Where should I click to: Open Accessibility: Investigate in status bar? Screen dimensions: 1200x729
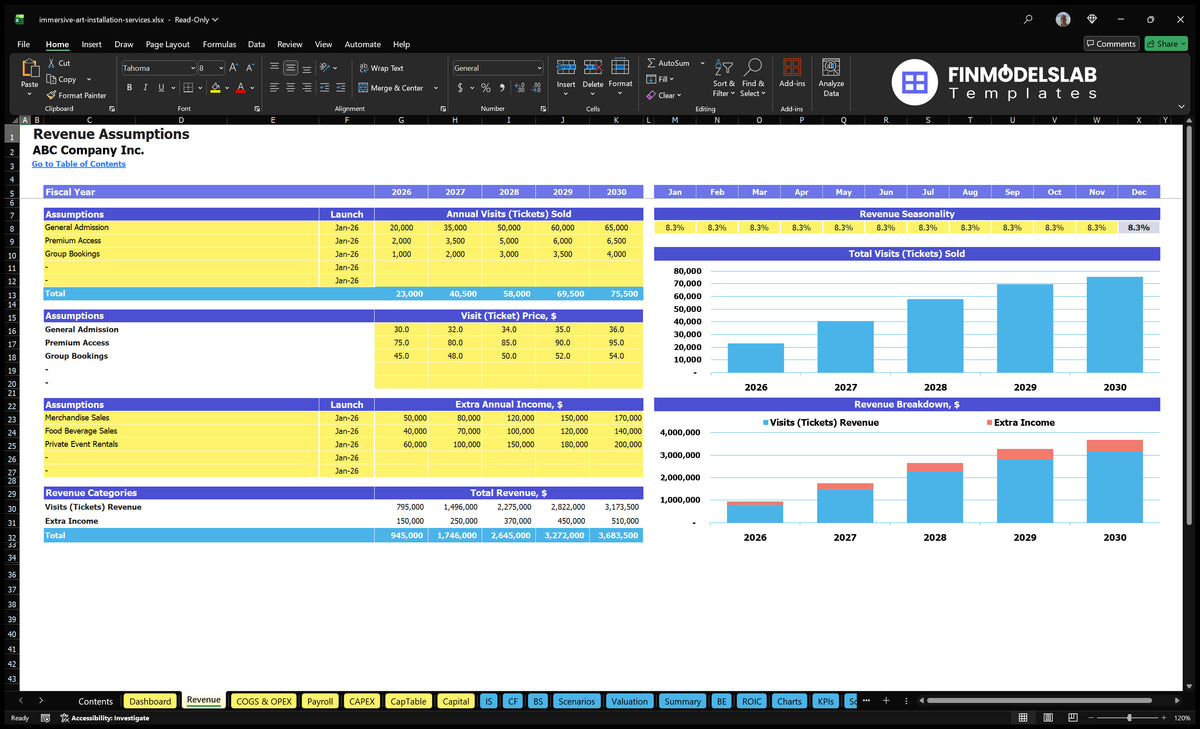(x=104, y=718)
